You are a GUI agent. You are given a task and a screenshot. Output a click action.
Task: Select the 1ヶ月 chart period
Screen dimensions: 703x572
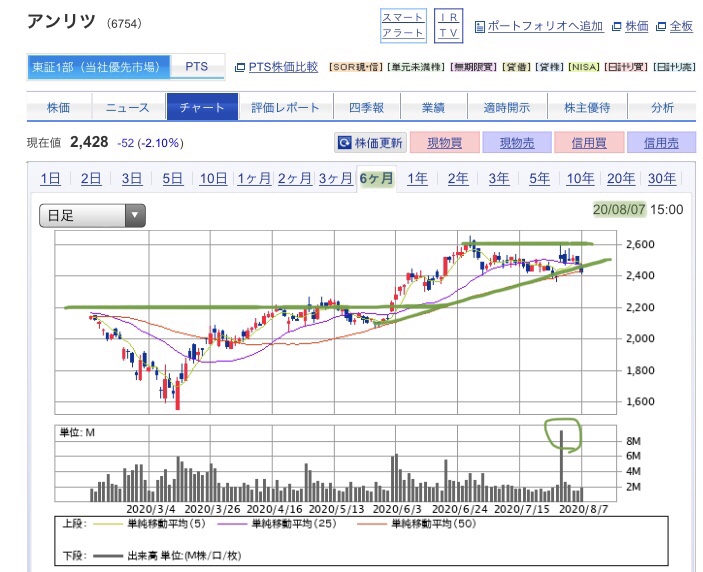coord(254,178)
